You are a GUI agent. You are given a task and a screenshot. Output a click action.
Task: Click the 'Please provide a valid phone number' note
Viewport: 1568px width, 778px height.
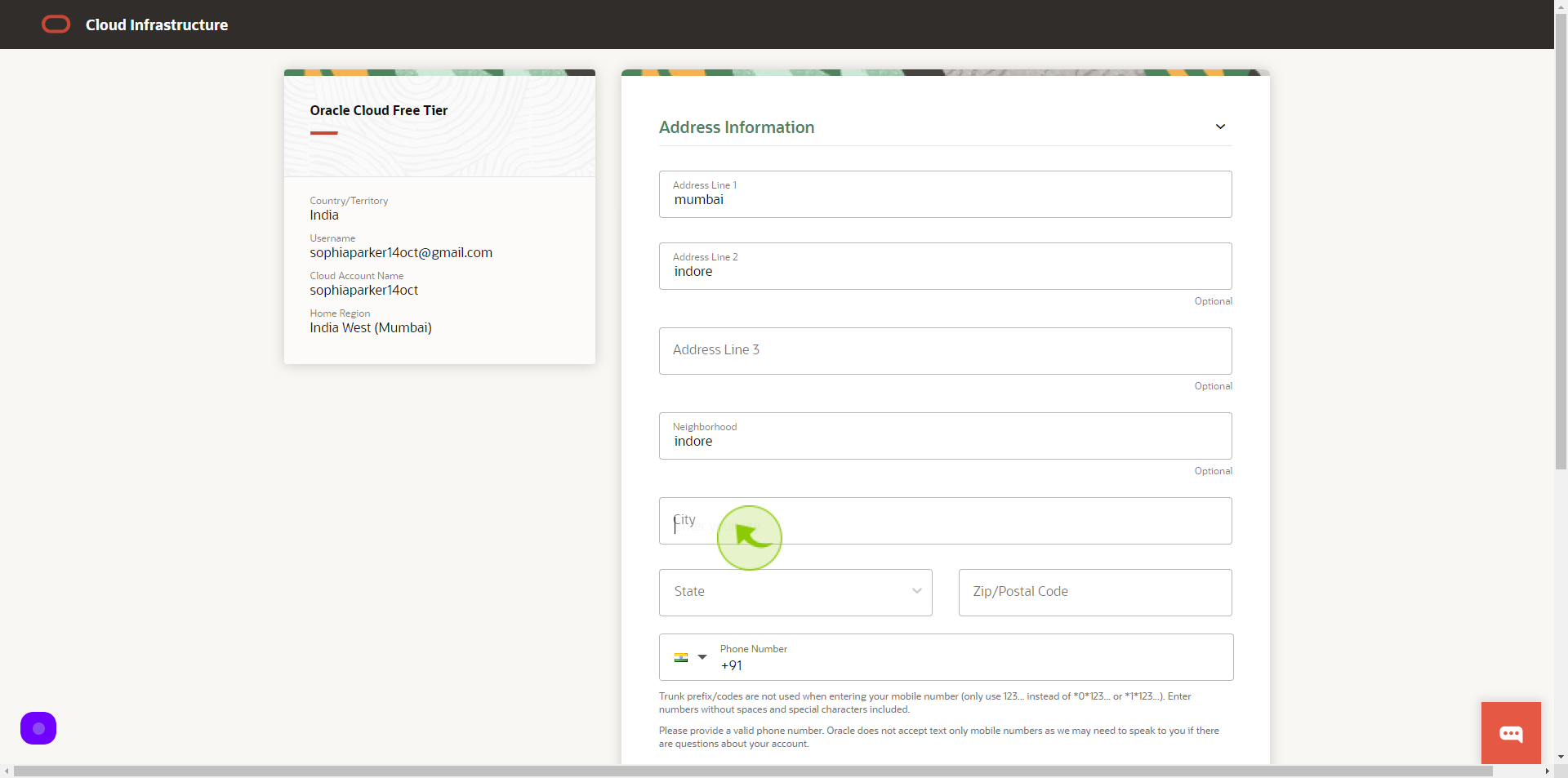[939, 737]
